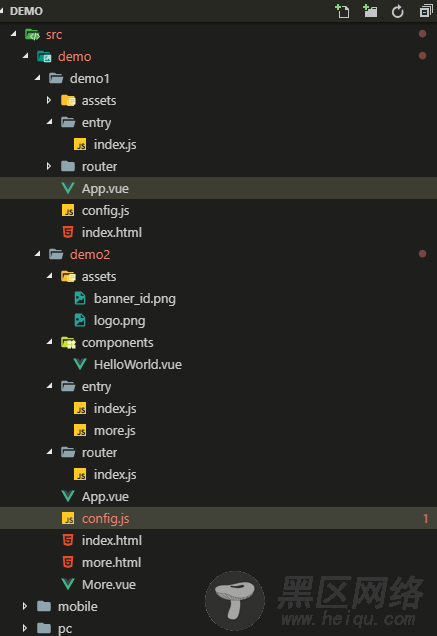This screenshot has height=636, width=437.
Task: Click the JS icon beside more.js
Action: click(x=80, y=430)
